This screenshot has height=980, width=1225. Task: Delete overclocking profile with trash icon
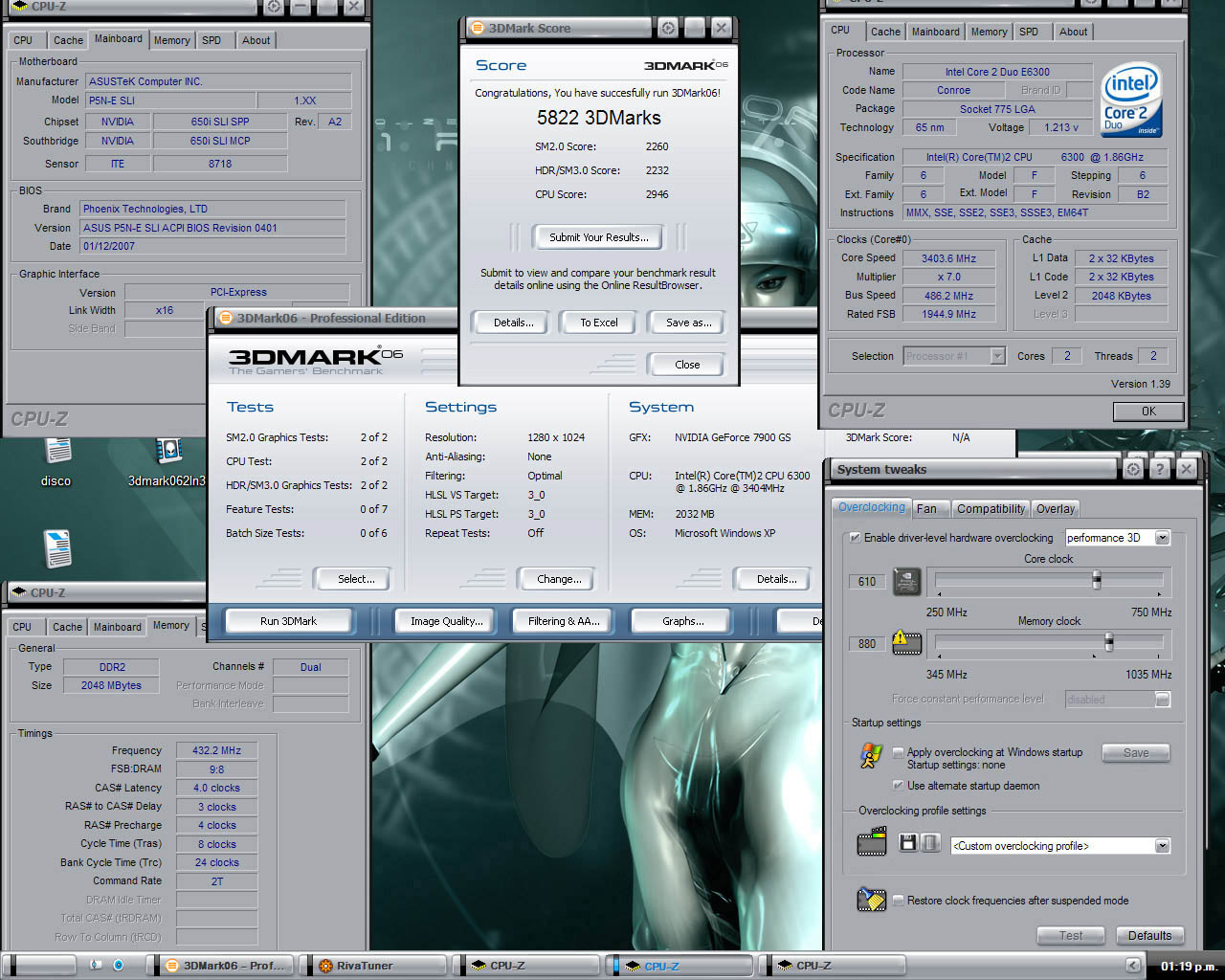pyautogui.click(x=930, y=843)
